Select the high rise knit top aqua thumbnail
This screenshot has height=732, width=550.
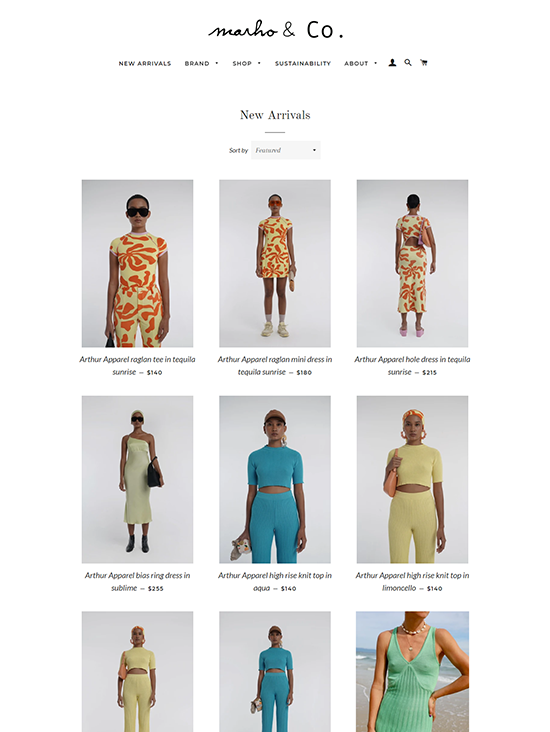pos(275,479)
